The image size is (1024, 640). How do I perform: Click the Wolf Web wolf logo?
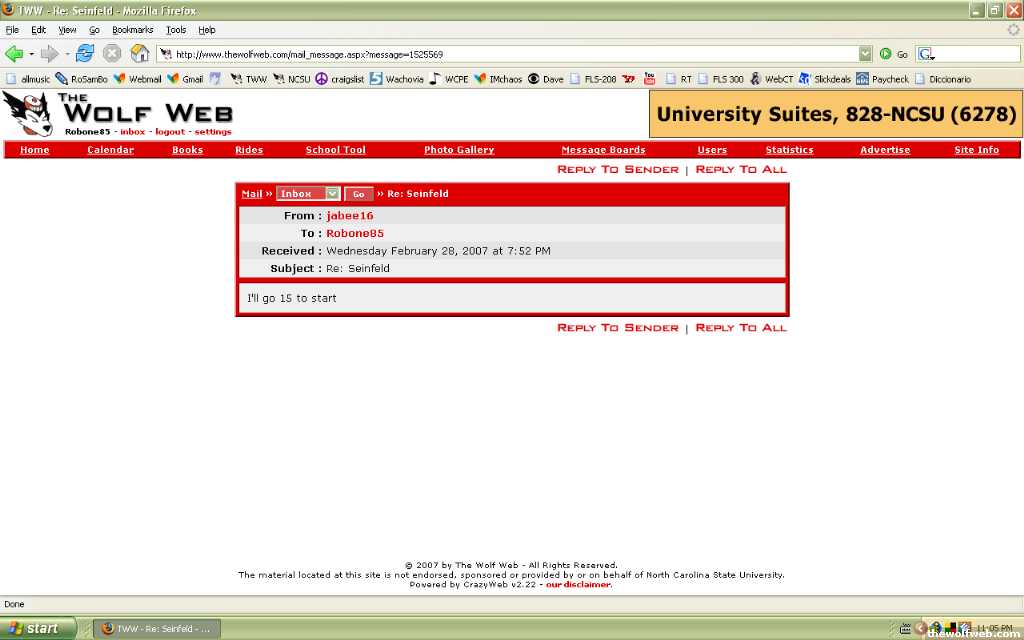click(x=27, y=114)
